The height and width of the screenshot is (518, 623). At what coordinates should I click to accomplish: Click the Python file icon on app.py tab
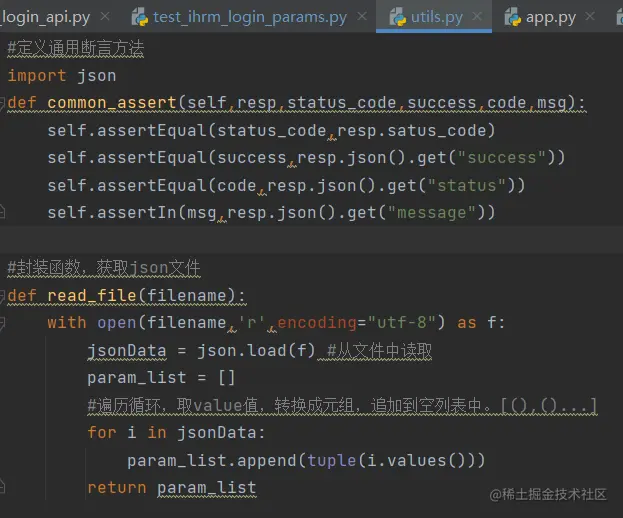click(513, 18)
